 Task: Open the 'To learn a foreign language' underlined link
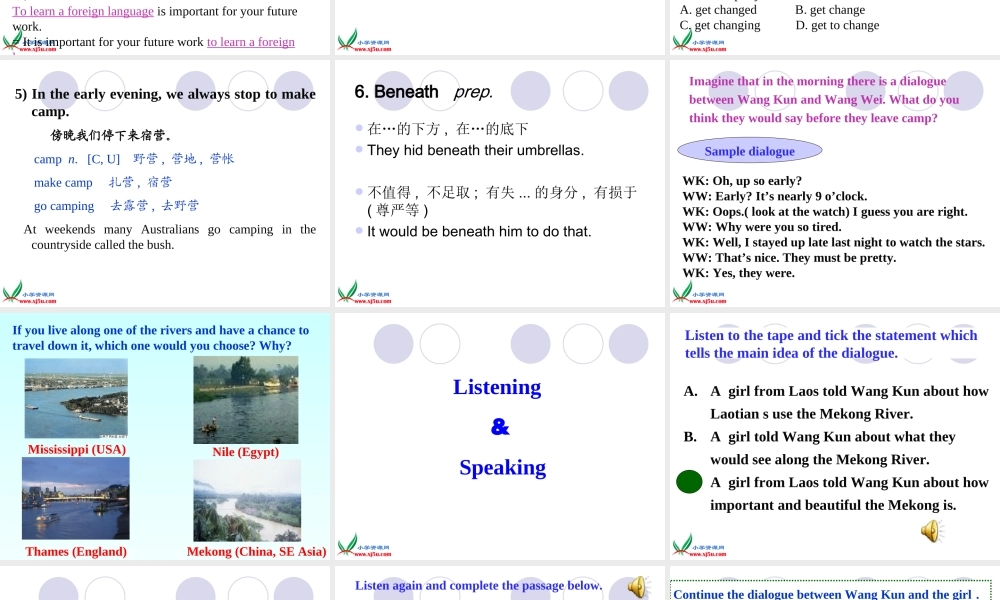point(83,11)
